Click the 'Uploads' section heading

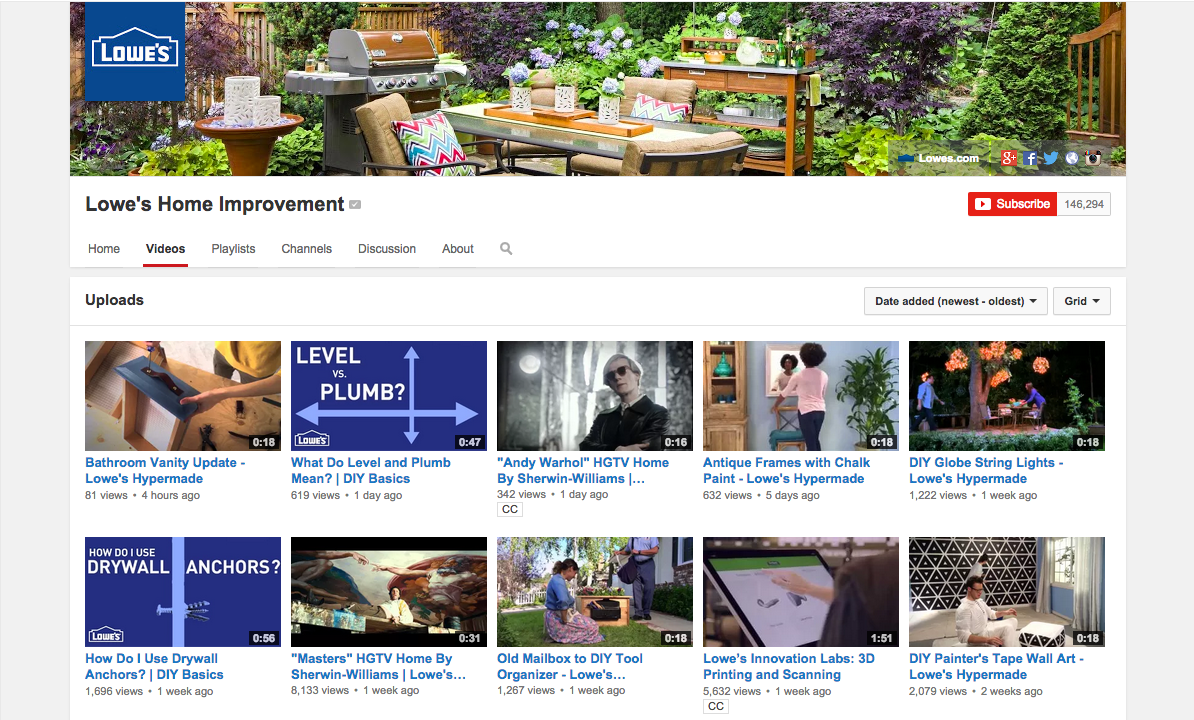(x=114, y=300)
